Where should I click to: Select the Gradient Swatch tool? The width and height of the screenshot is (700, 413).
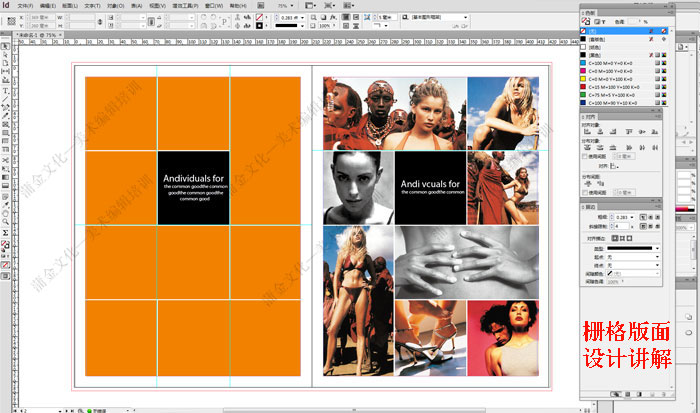click(x=5, y=177)
